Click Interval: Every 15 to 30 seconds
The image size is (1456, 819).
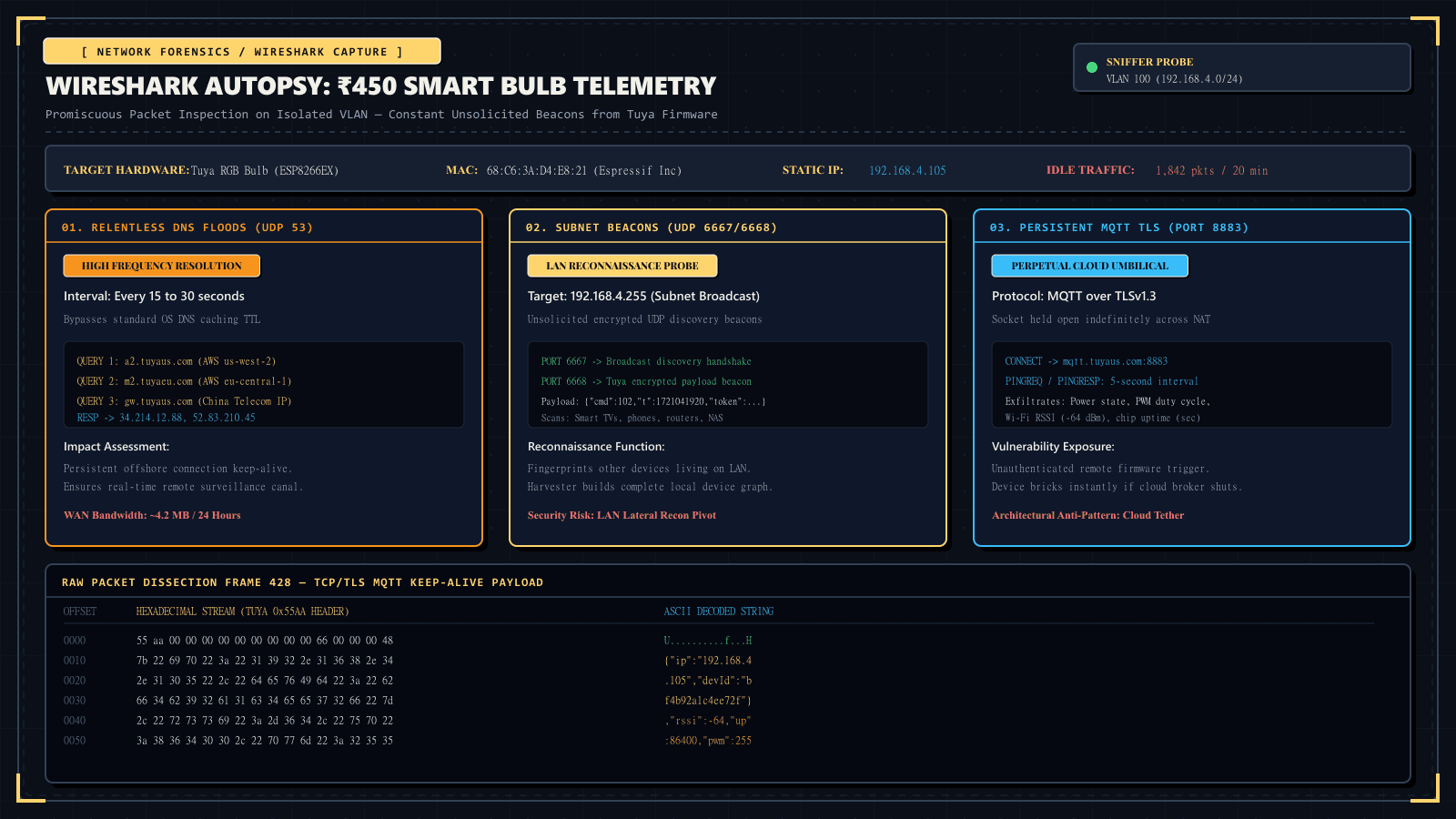[154, 297]
